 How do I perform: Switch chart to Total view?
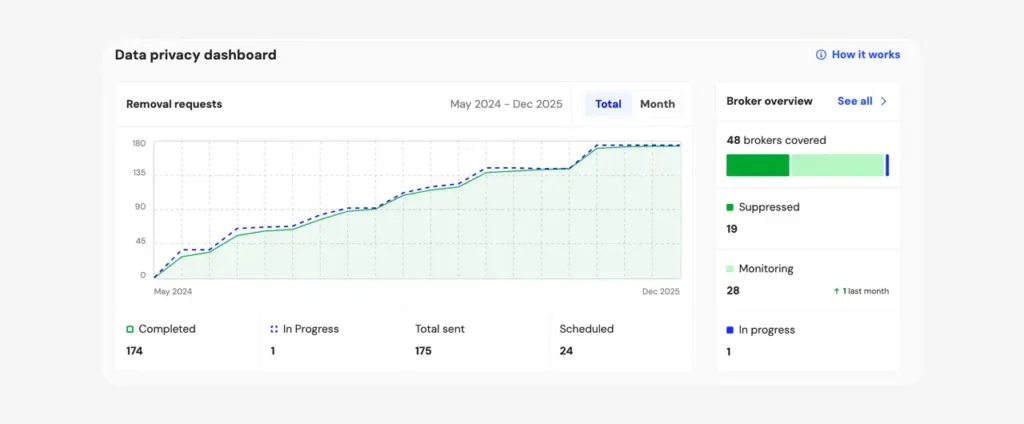pyautogui.click(x=608, y=104)
